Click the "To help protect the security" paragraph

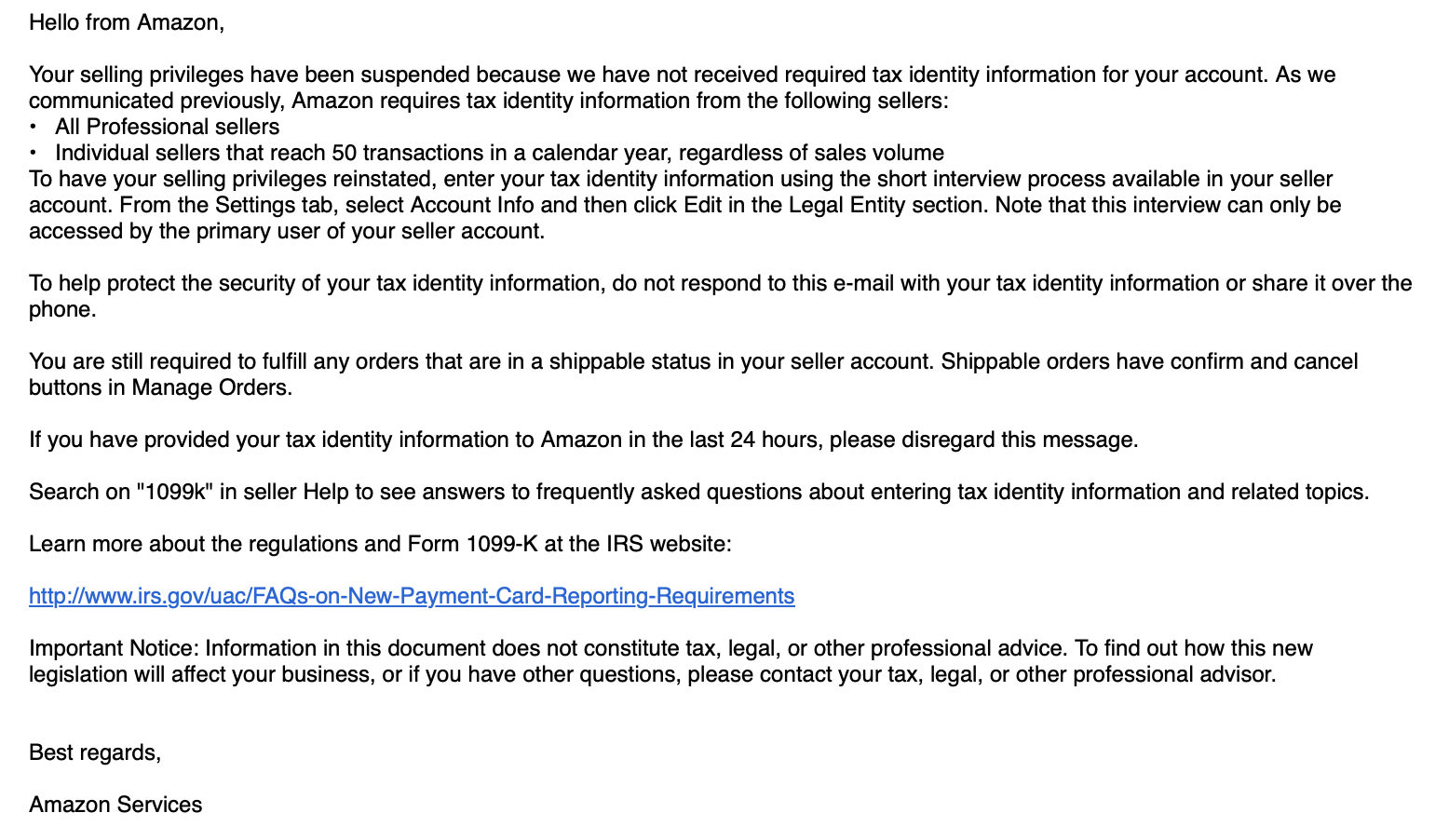pos(721,296)
